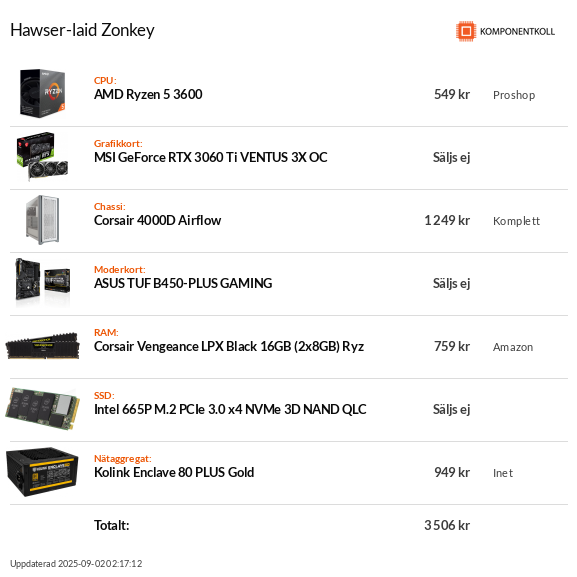Viewport: 577px width, 577px height.
Task: Open the ASUS TUF B450 motherboard image
Action: (x=42, y=282)
